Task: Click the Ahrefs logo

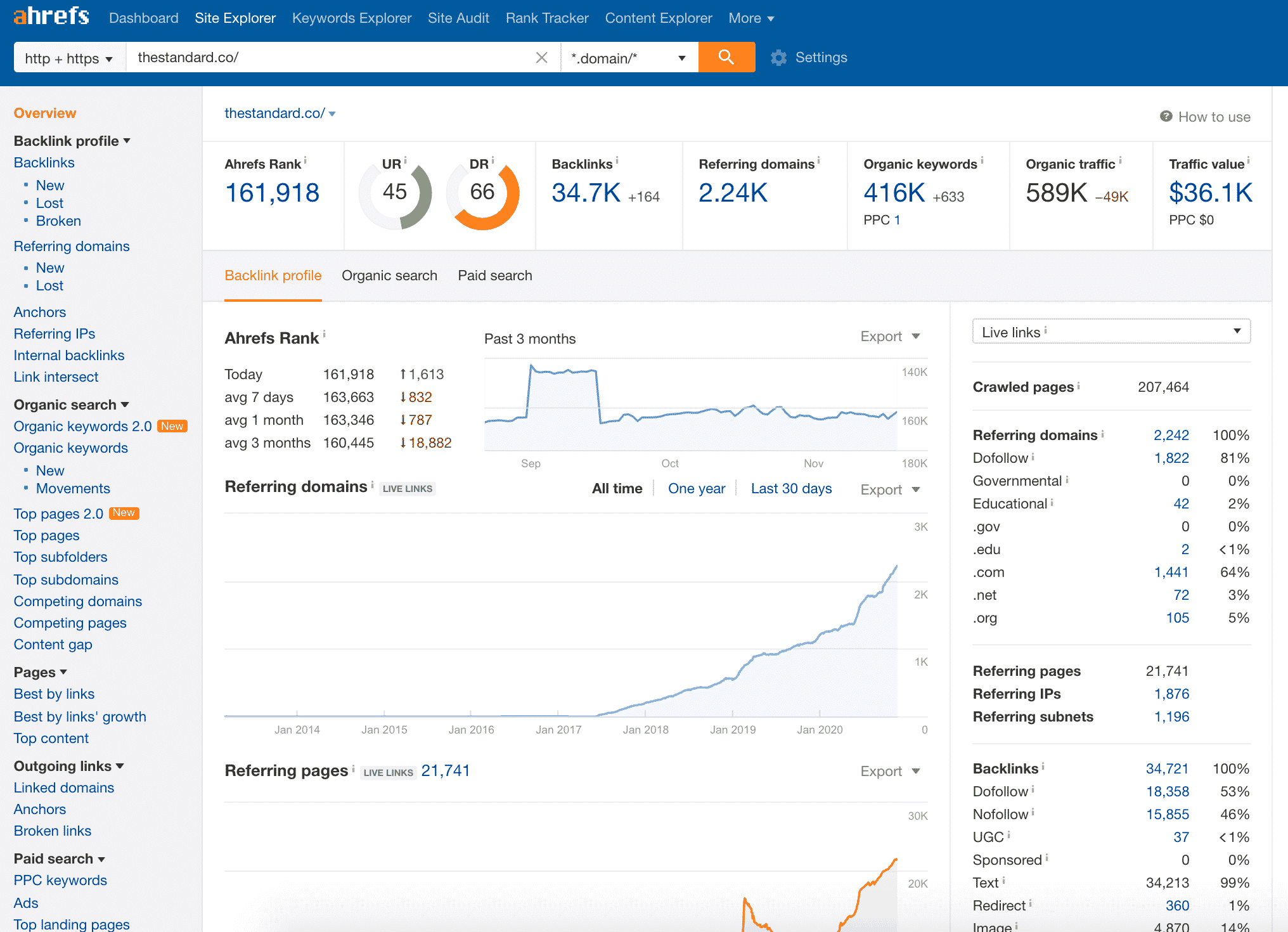Action: pos(51,16)
